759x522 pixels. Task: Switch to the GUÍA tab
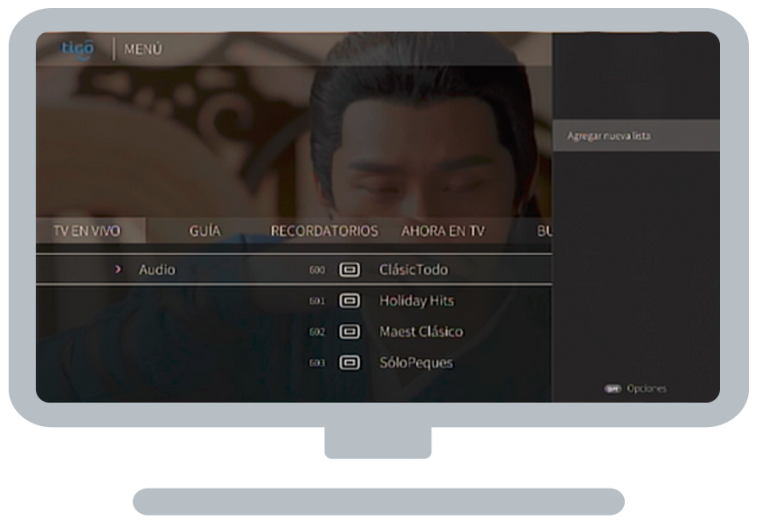coord(205,231)
